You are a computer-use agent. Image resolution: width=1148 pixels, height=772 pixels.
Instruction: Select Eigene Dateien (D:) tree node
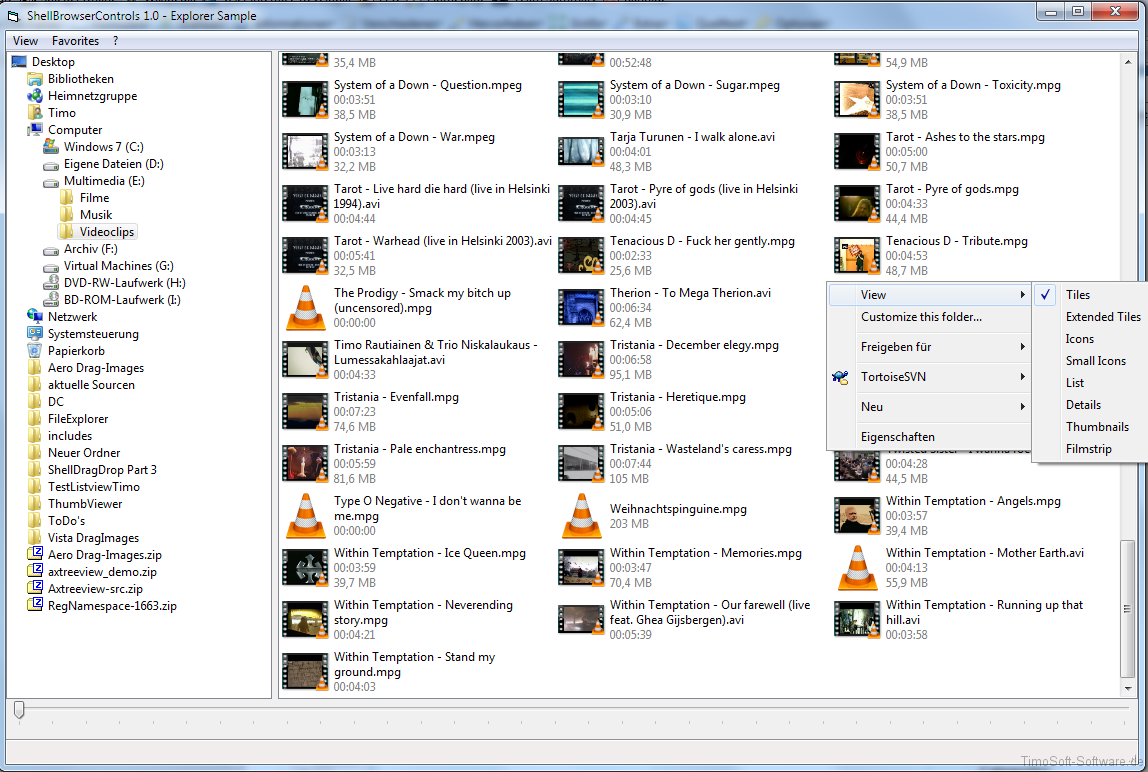113,164
